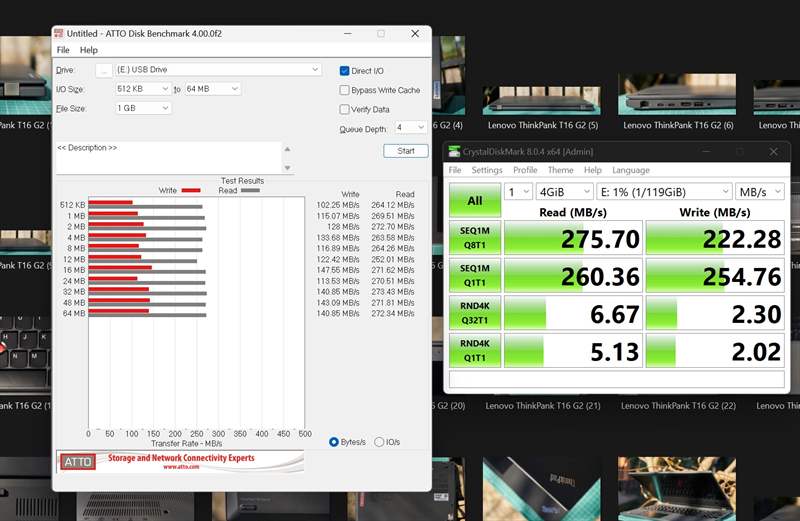Click the CrystalDiskMark Write (MB/s) header
The image size is (800, 521).
coord(715,212)
